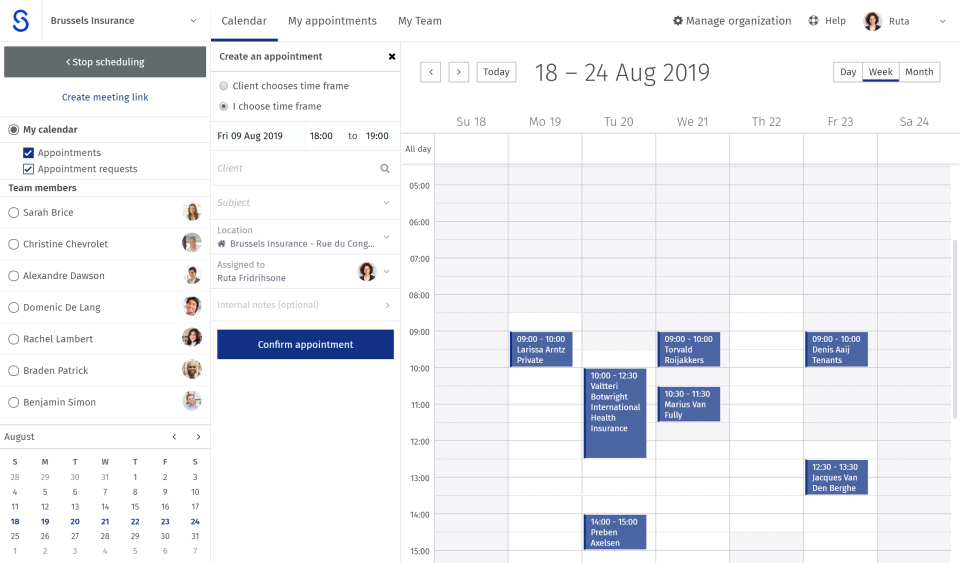Click Domenic De Lang's avatar photo
This screenshot has width=960, height=563.
pos(192,306)
